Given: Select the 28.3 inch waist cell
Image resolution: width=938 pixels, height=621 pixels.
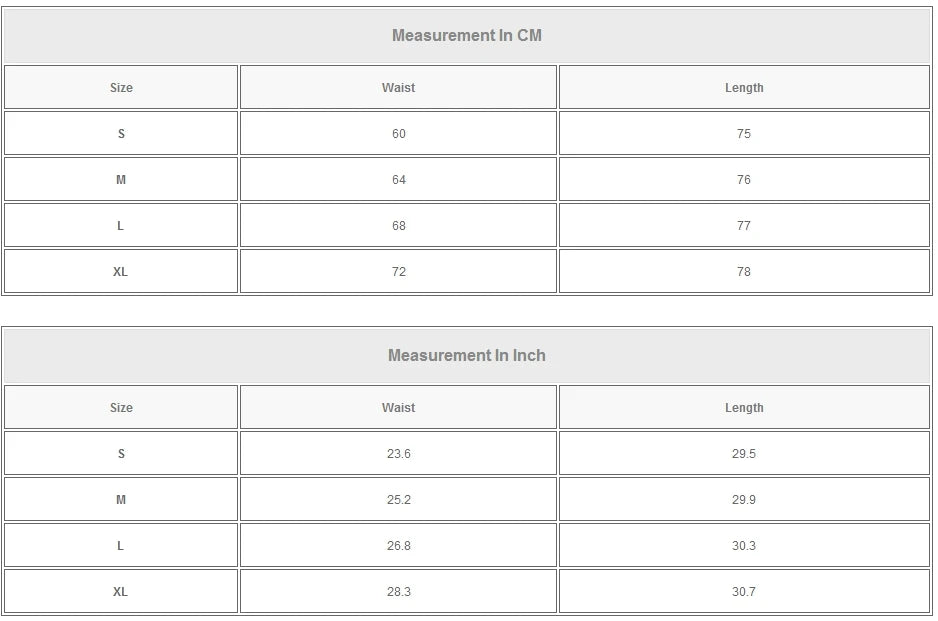Looking at the screenshot, I should [x=398, y=592].
